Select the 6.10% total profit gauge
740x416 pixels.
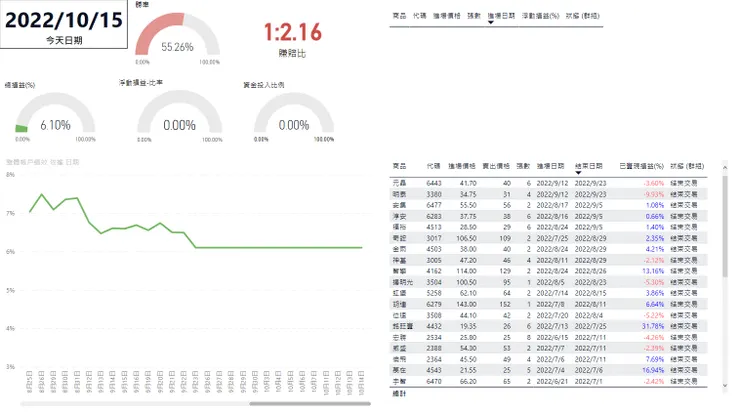pos(55,116)
